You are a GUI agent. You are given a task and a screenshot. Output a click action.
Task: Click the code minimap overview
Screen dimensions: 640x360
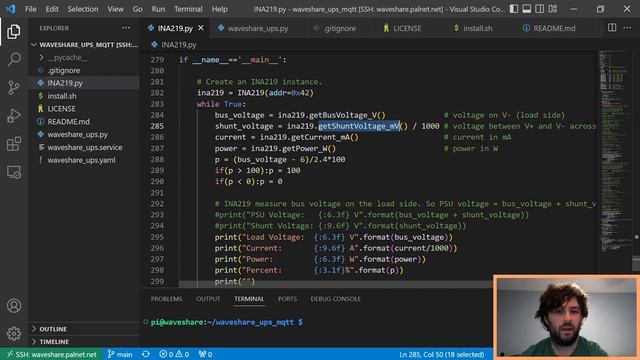coord(615,151)
